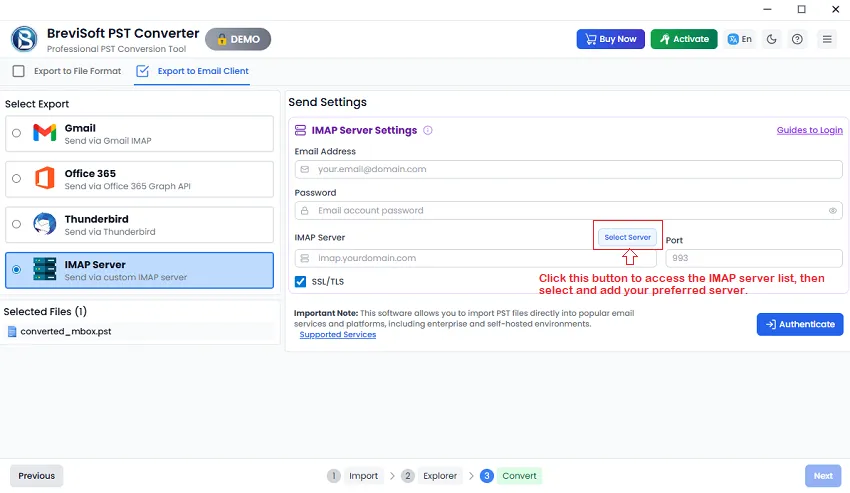
Task: Click the IMAP Server rack icon
Action: (44, 269)
